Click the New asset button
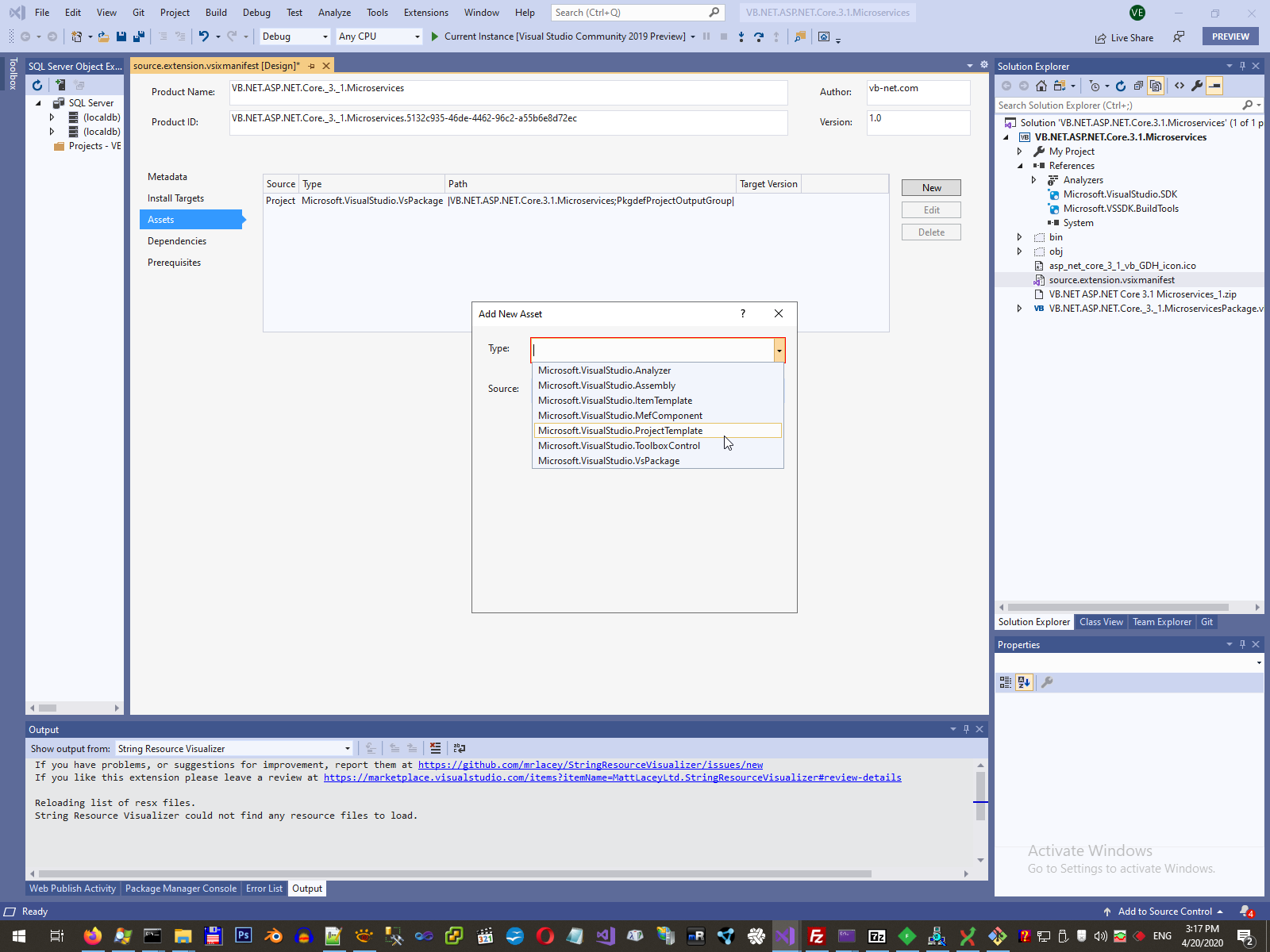 click(x=931, y=188)
